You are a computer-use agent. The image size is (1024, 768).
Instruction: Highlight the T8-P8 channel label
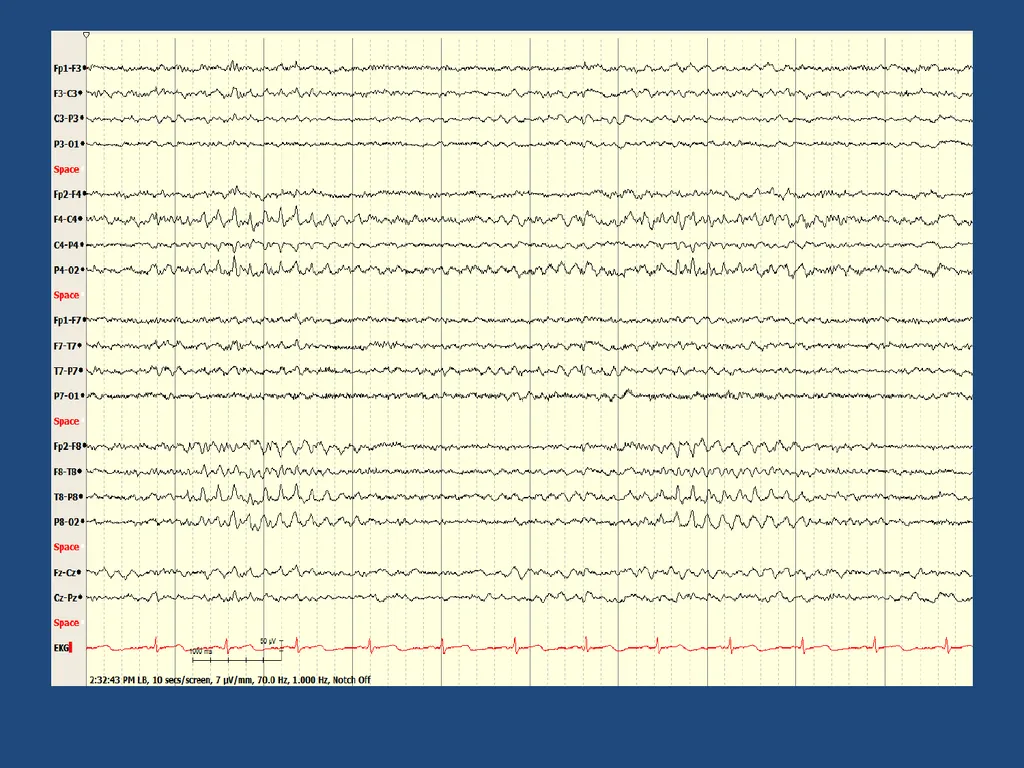66,497
